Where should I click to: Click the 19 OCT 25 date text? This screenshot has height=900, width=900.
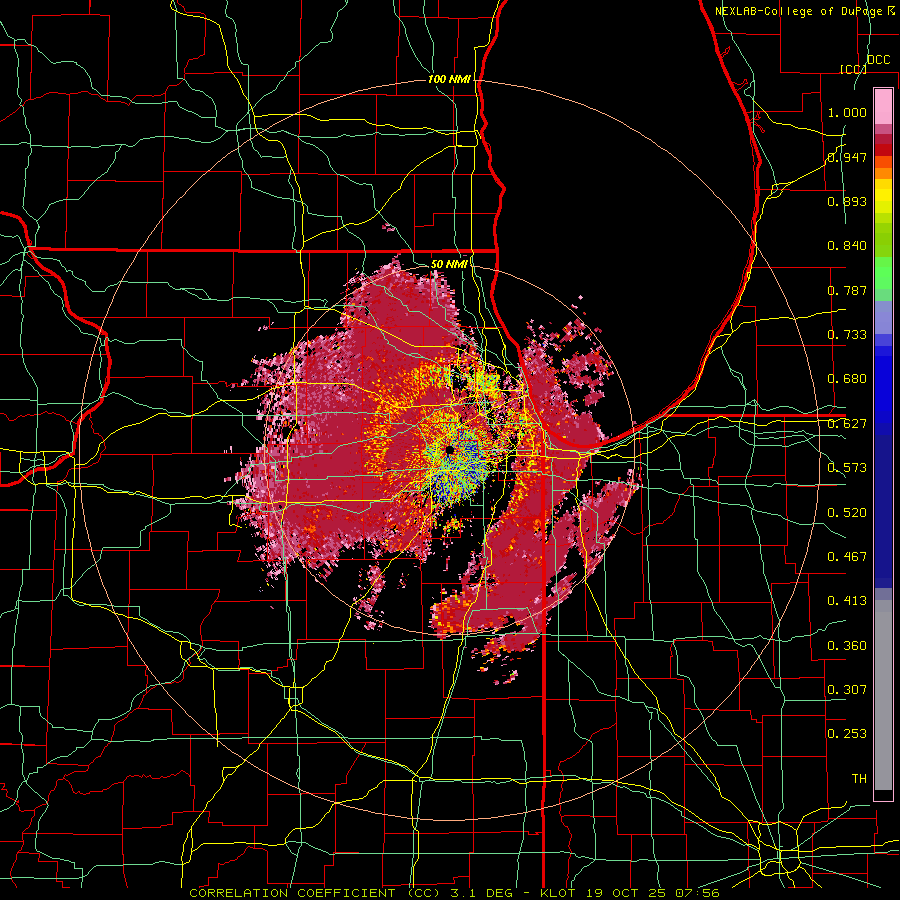tap(625, 893)
